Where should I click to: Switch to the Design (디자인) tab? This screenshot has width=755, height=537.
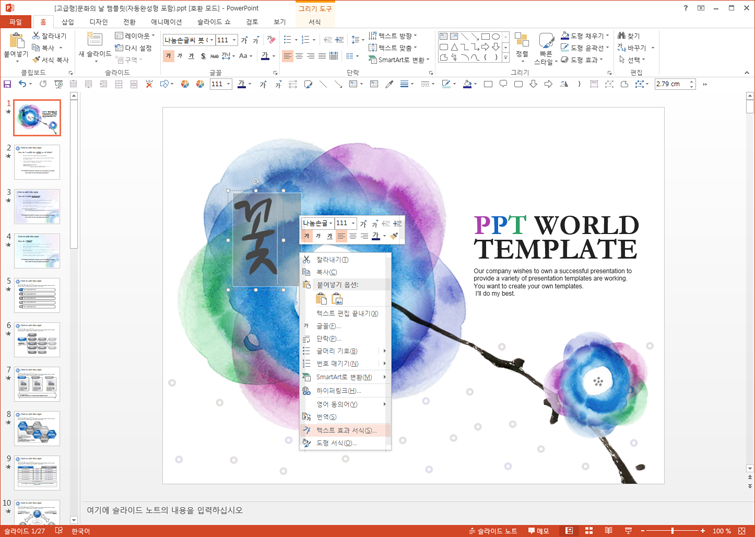click(99, 22)
